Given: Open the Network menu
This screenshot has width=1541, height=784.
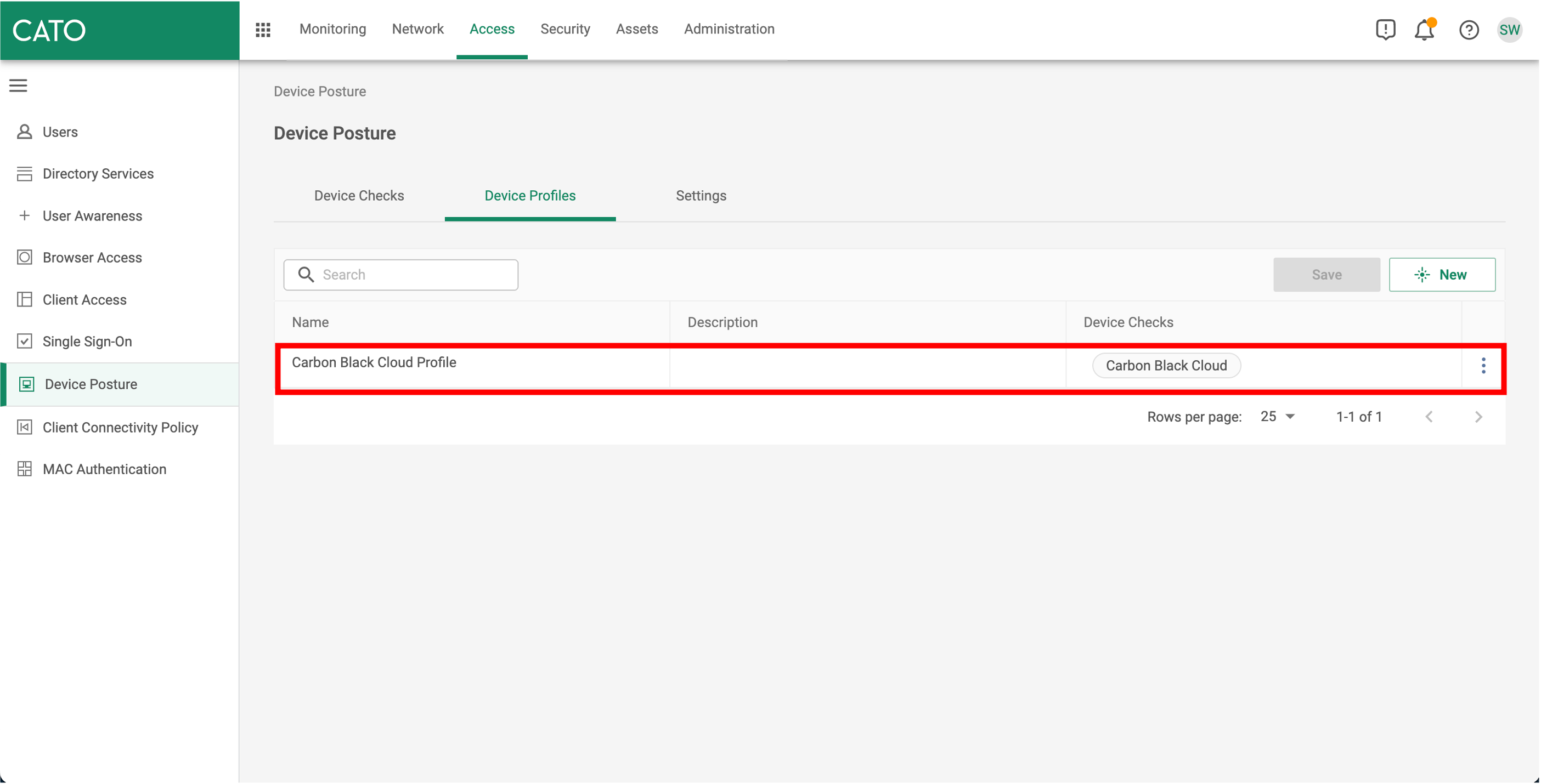Looking at the screenshot, I should [x=417, y=29].
